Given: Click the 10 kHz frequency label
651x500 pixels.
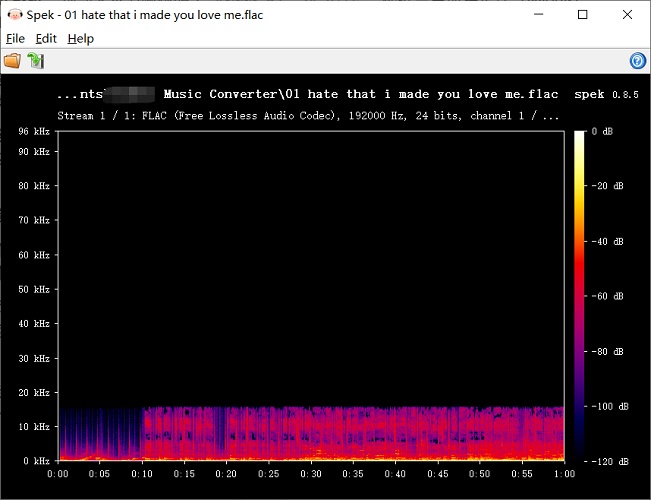Looking at the screenshot, I should (x=34, y=426).
